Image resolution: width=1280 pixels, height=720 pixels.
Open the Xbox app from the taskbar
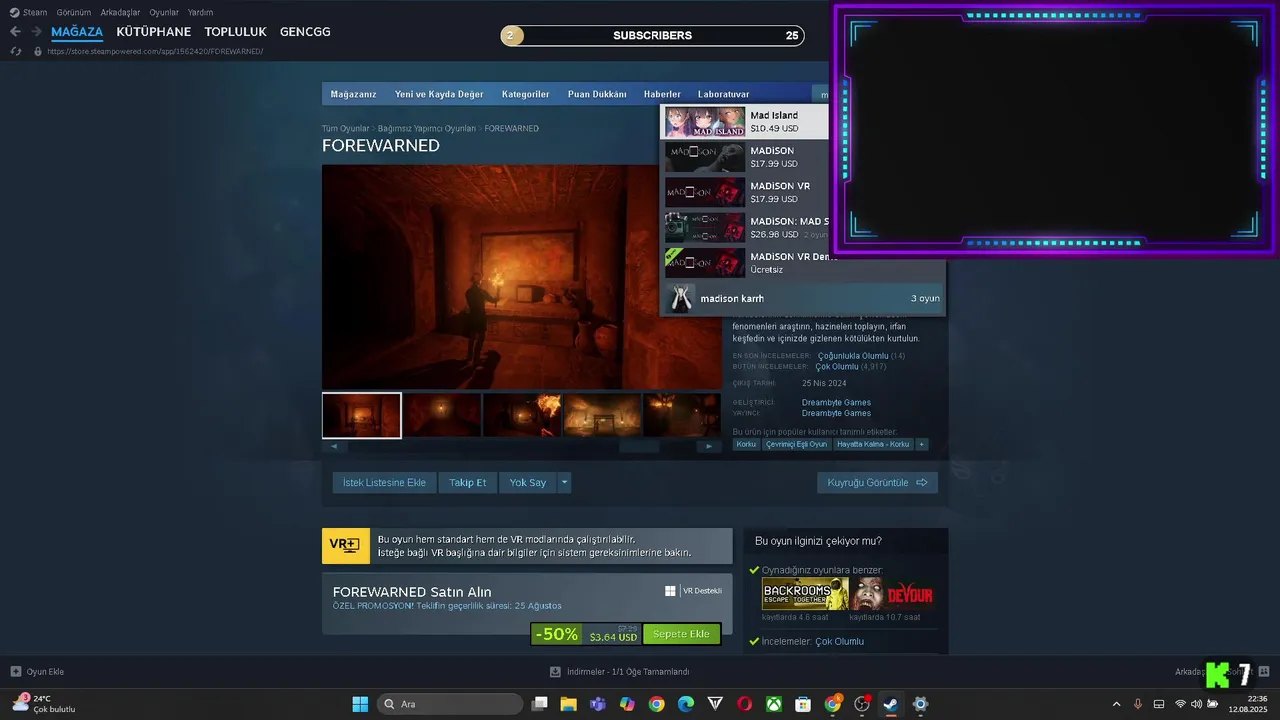tap(774, 704)
